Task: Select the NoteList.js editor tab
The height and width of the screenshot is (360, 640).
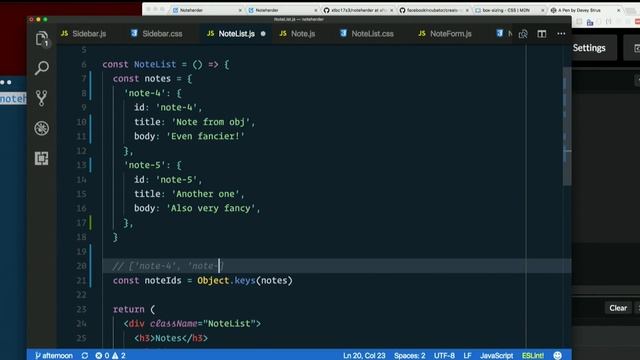Action: point(231,34)
